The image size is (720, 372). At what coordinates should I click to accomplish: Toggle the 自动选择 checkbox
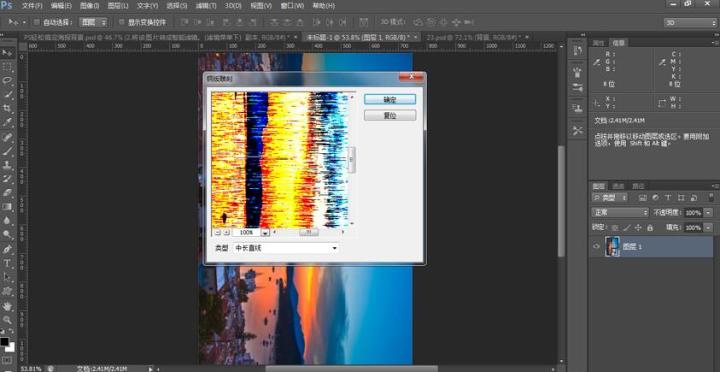36,22
